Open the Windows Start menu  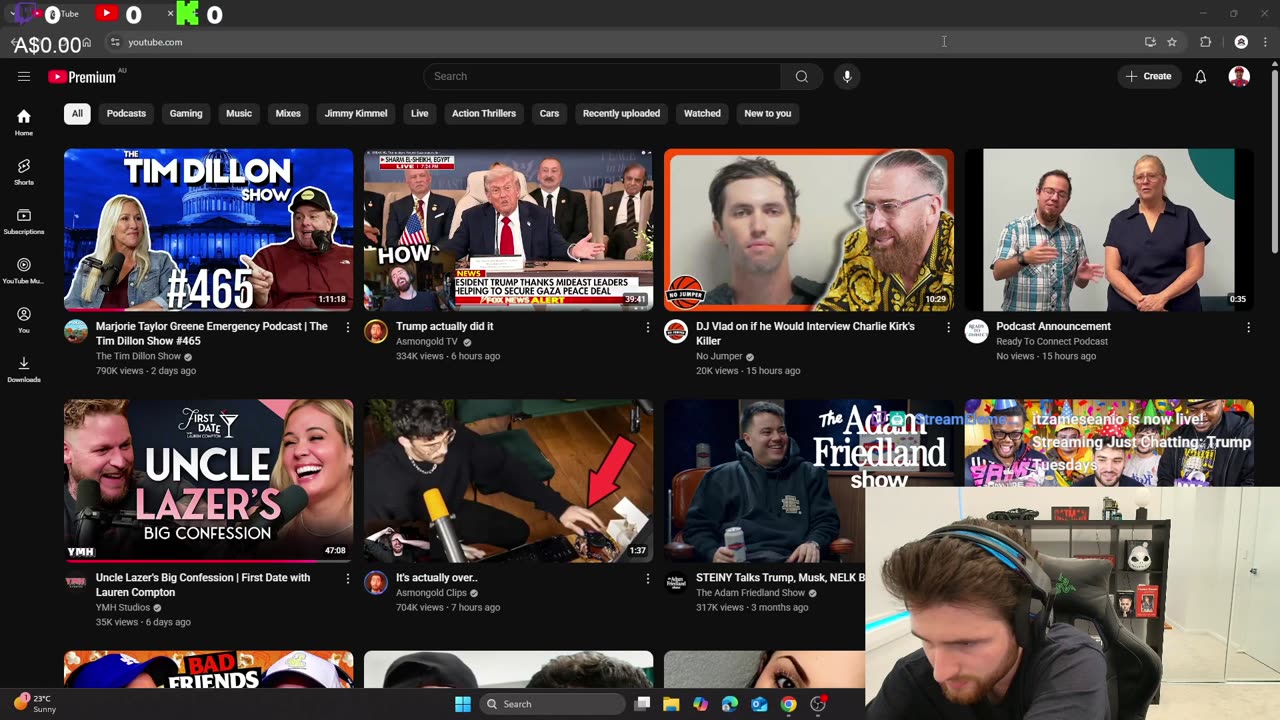(463, 704)
